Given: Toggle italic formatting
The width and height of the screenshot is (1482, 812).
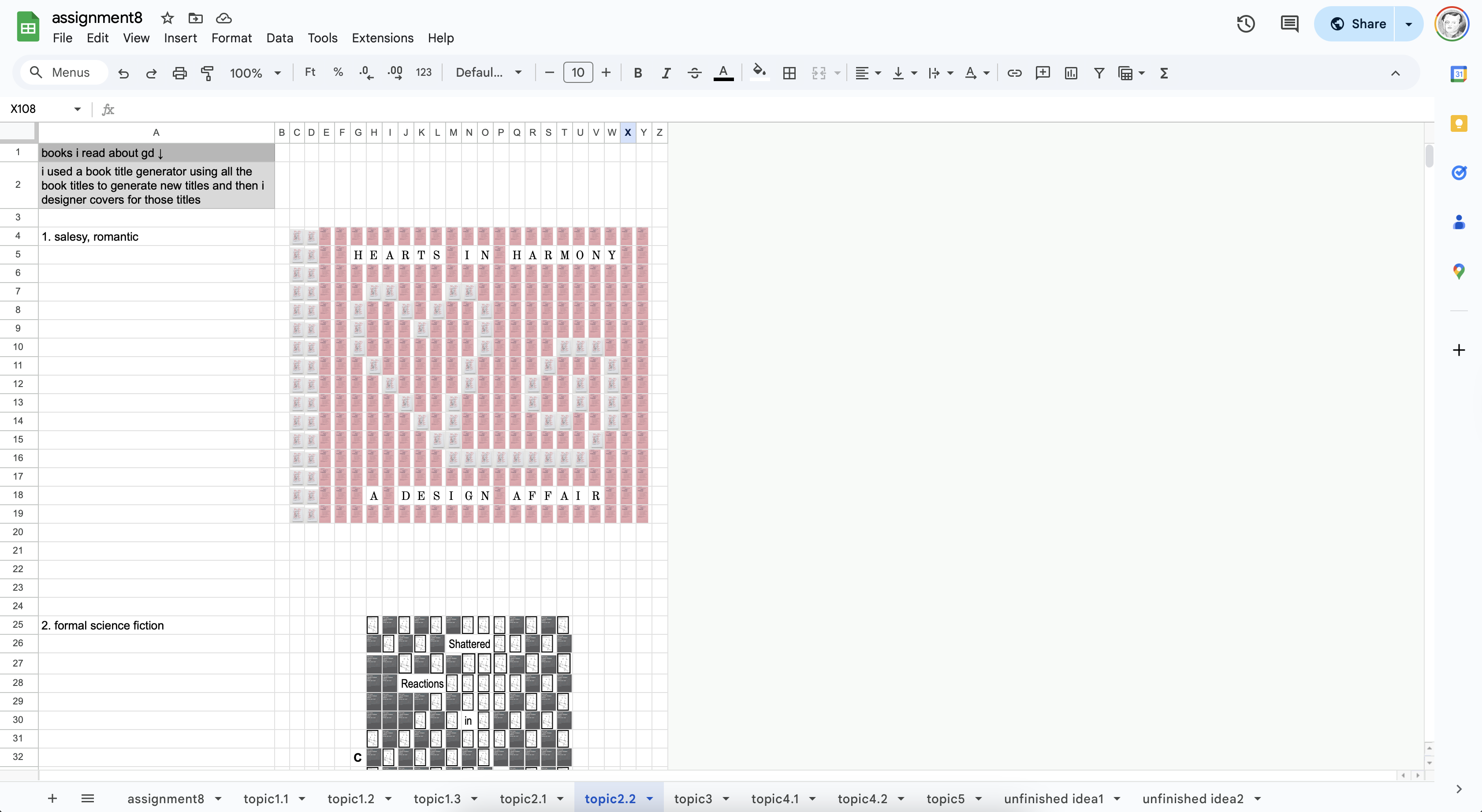Looking at the screenshot, I should click(x=666, y=73).
